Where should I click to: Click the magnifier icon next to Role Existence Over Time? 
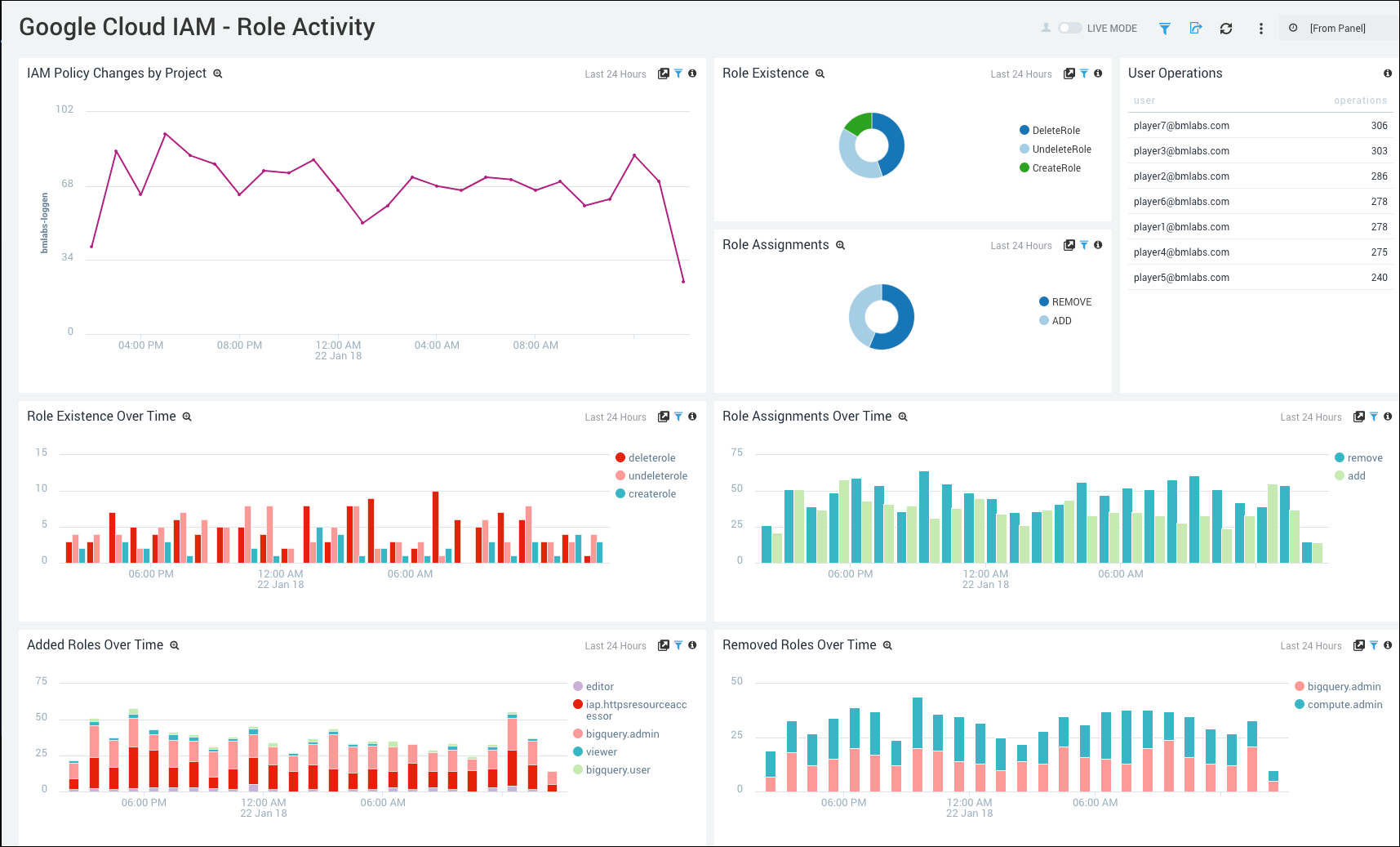(186, 417)
